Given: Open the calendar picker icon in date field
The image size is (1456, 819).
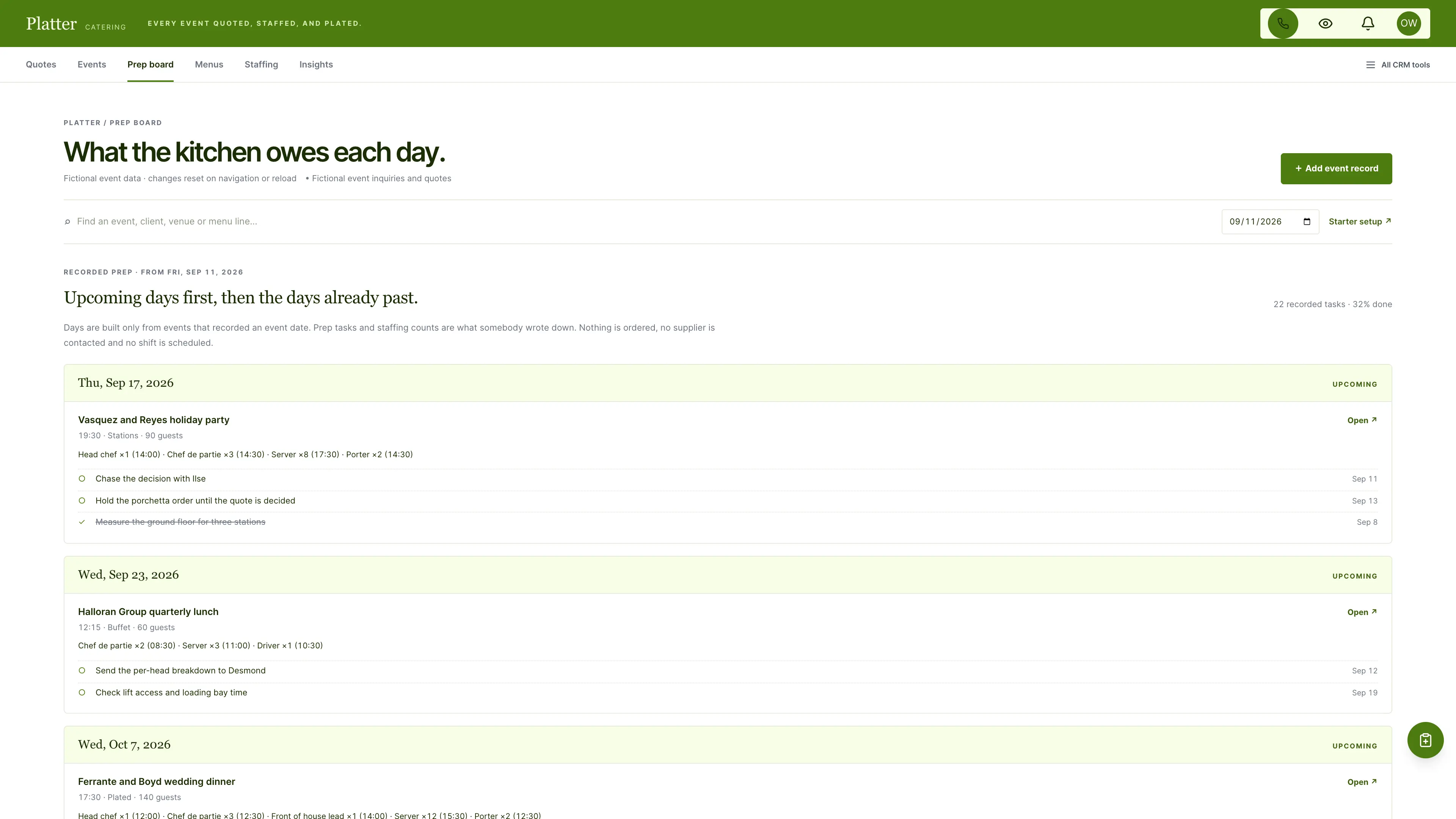Looking at the screenshot, I should tap(1306, 221).
